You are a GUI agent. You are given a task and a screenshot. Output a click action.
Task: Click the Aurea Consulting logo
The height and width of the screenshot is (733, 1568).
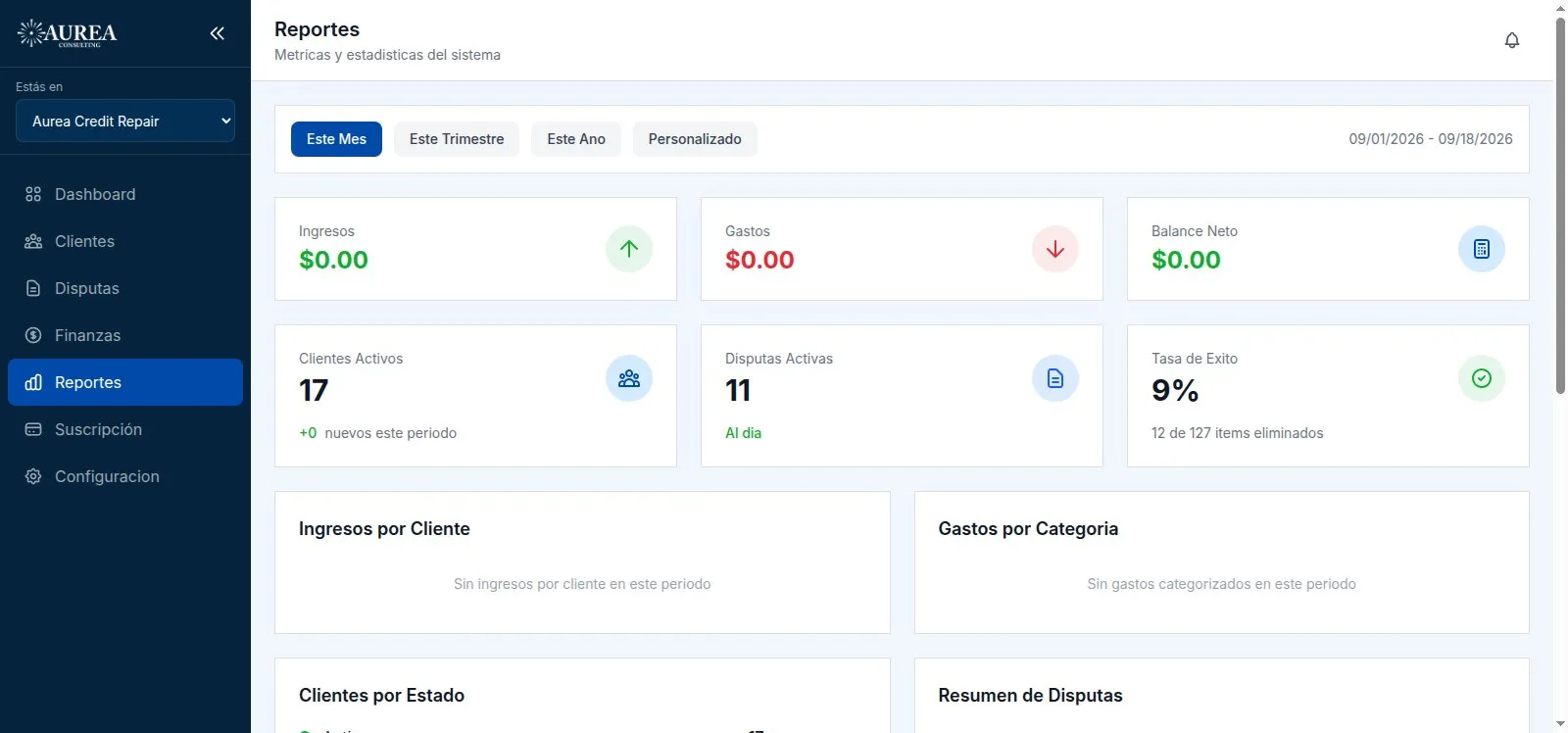pyautogui.click(x=68, y=33)
